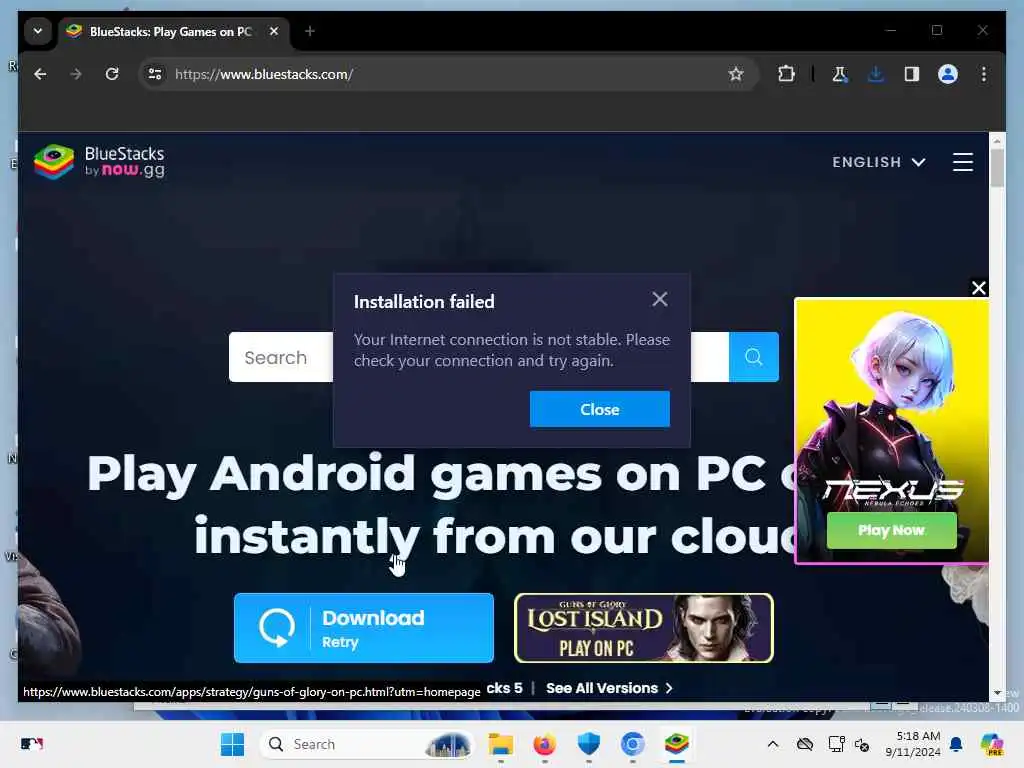Viewport: 1024px width, 768px height.
Task: Open a new browser tab with plus
Action: (310, 31)
